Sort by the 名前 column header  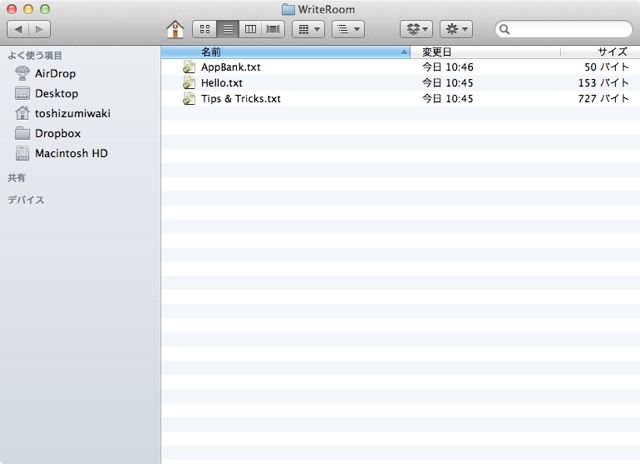[285, 52]
